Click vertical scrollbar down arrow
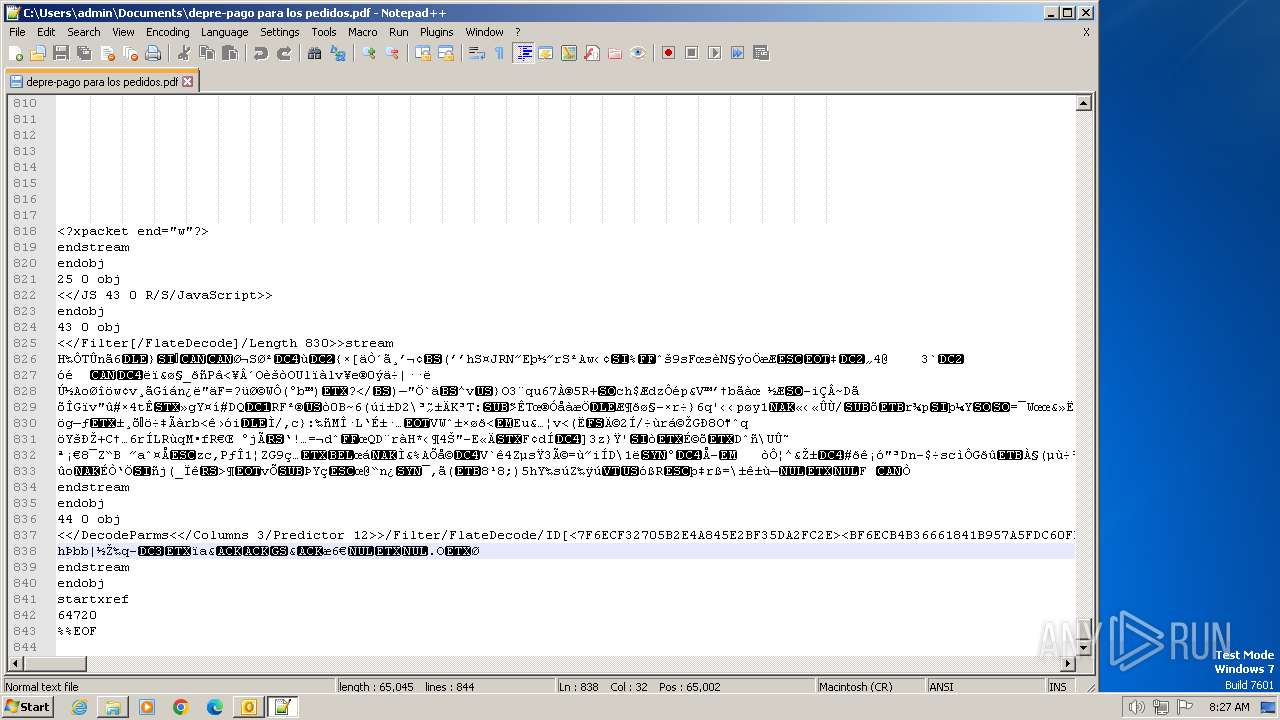The image size is (1280, 720). [1084, 648]
